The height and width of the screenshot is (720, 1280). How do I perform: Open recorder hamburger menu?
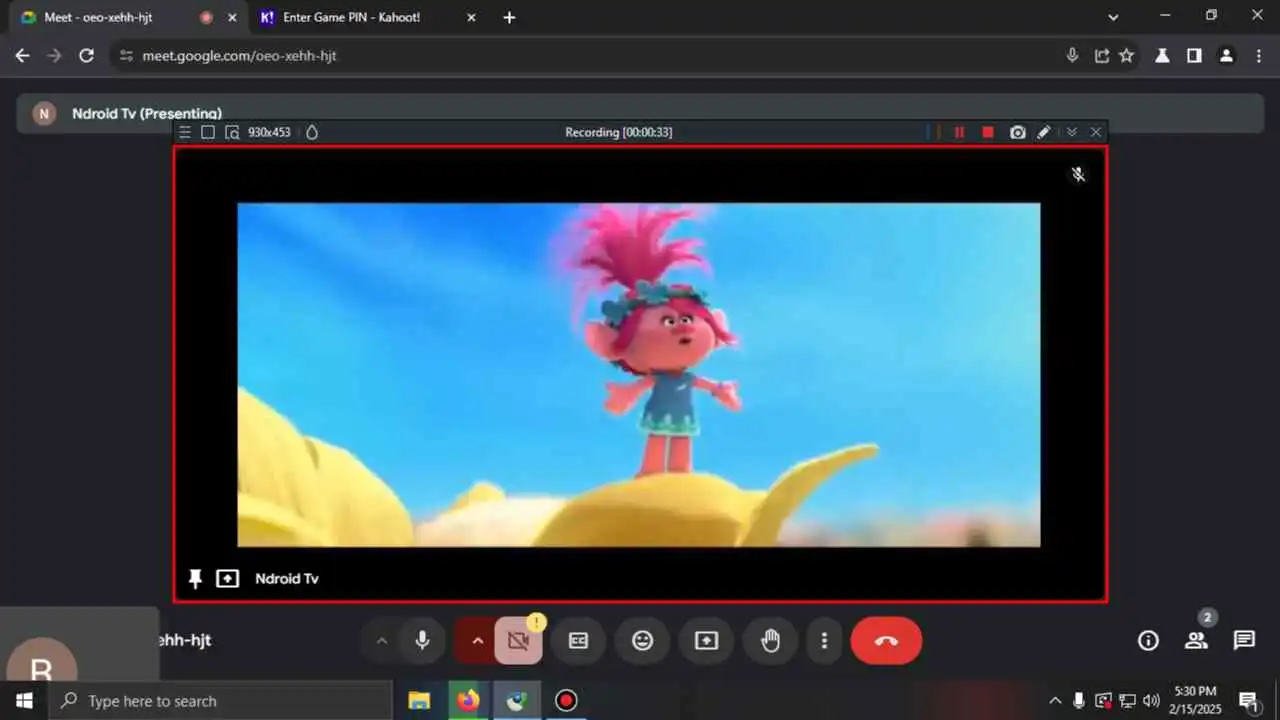click(185, 132)
